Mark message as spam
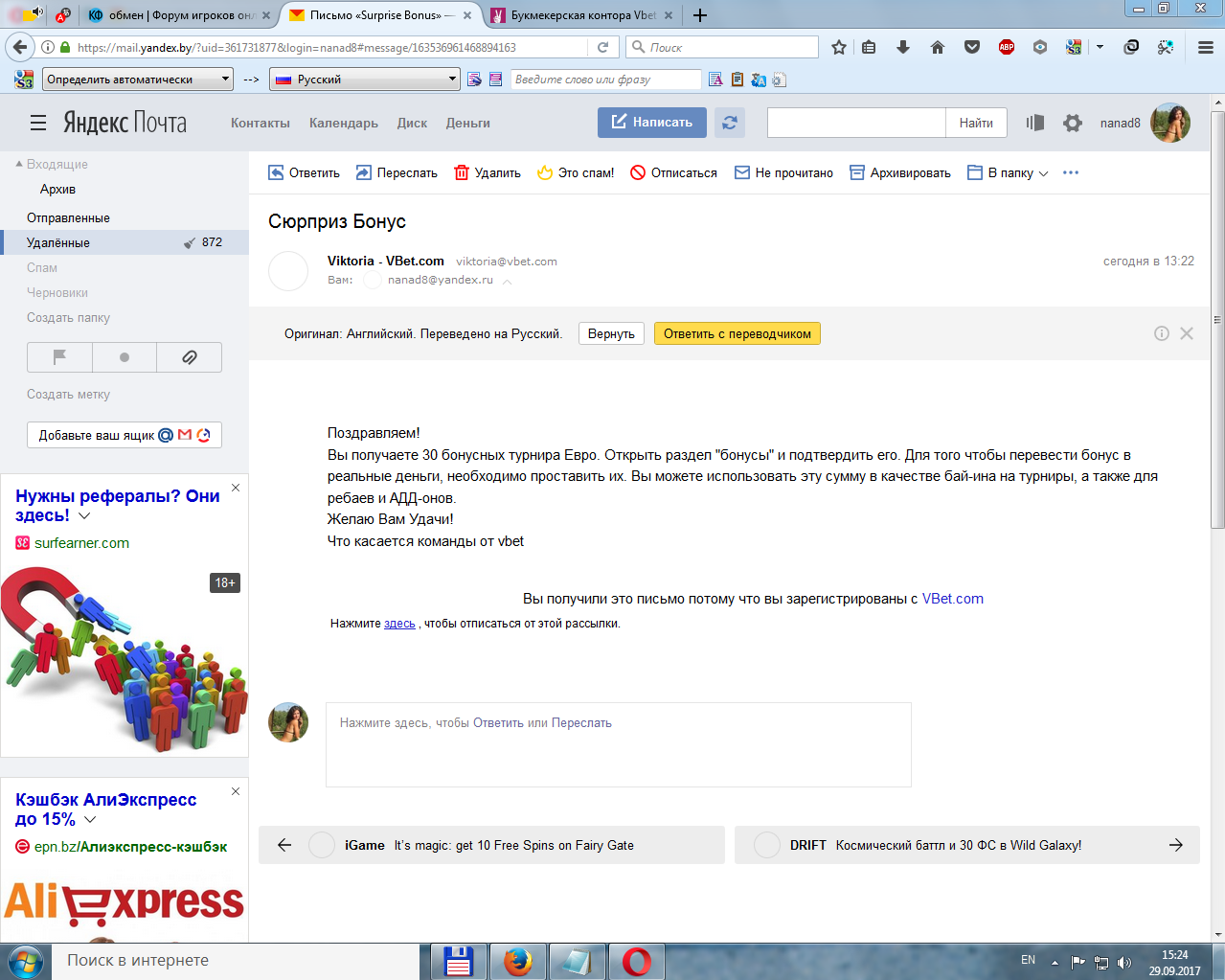The image size is (1225, 980). [x=576, y=172]
